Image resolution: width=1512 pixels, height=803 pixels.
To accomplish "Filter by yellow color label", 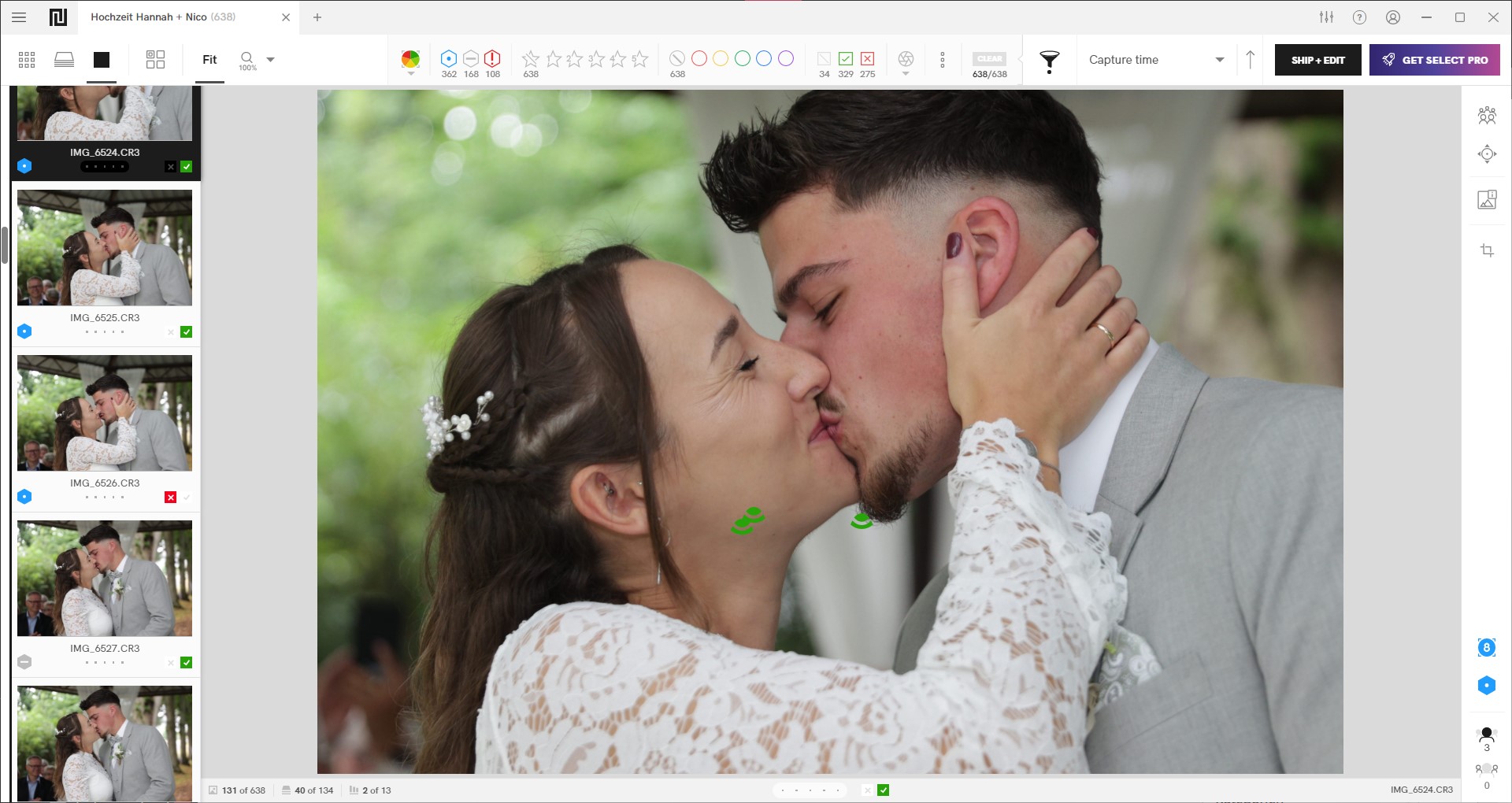I will click(721, 58).
